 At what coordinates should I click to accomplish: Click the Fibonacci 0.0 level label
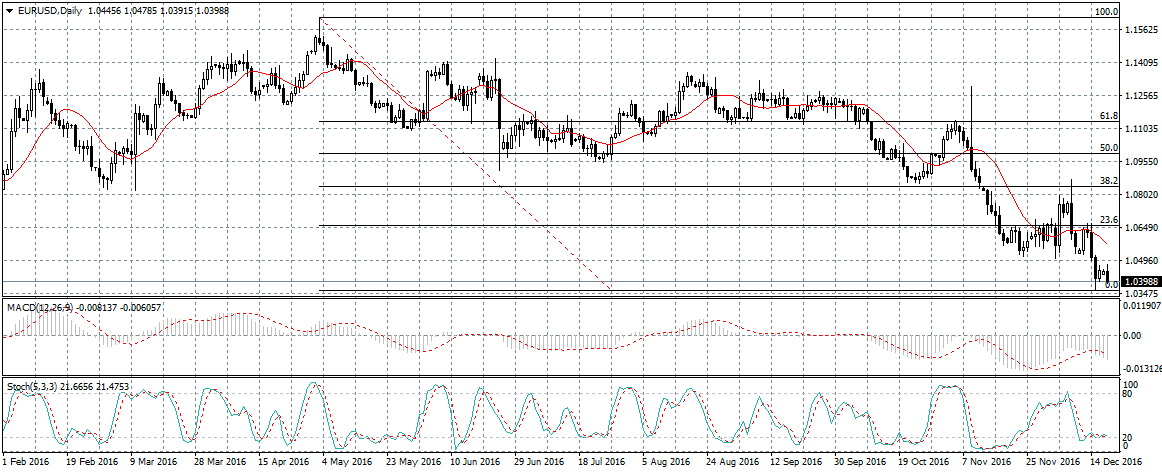1110,285
